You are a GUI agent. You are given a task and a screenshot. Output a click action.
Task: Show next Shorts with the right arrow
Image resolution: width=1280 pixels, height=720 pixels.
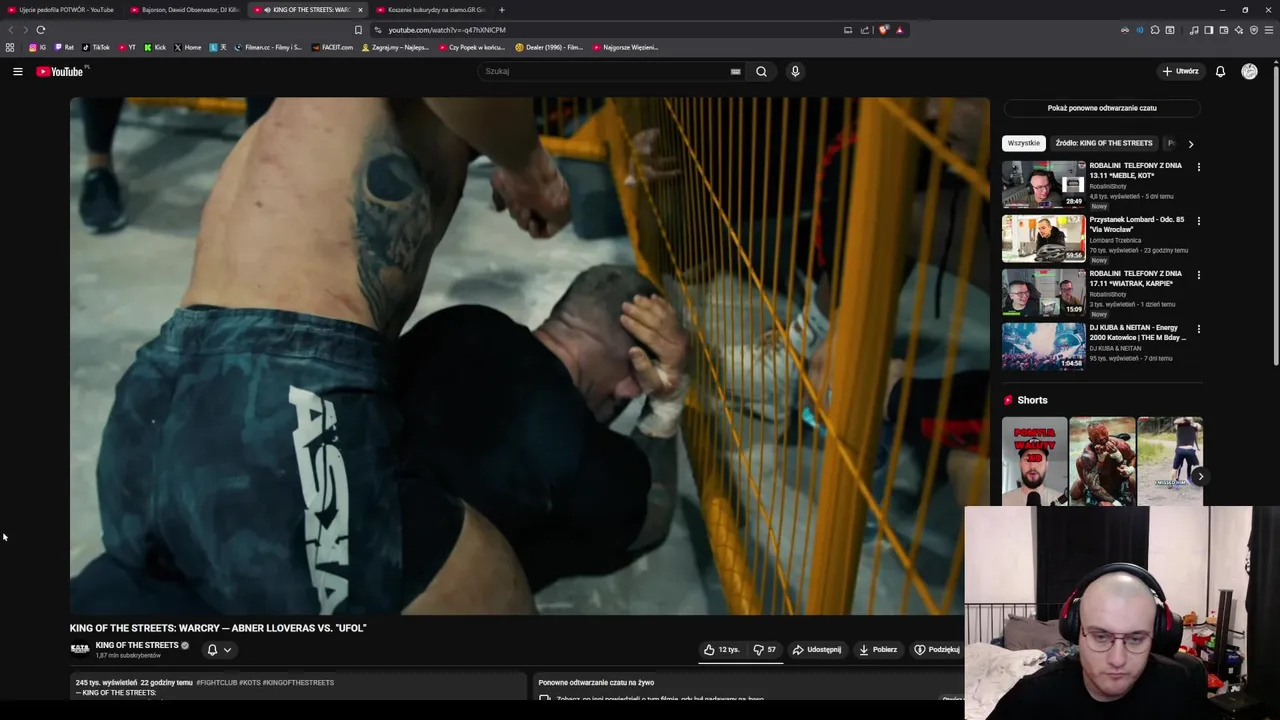(x=1200, y=477)
